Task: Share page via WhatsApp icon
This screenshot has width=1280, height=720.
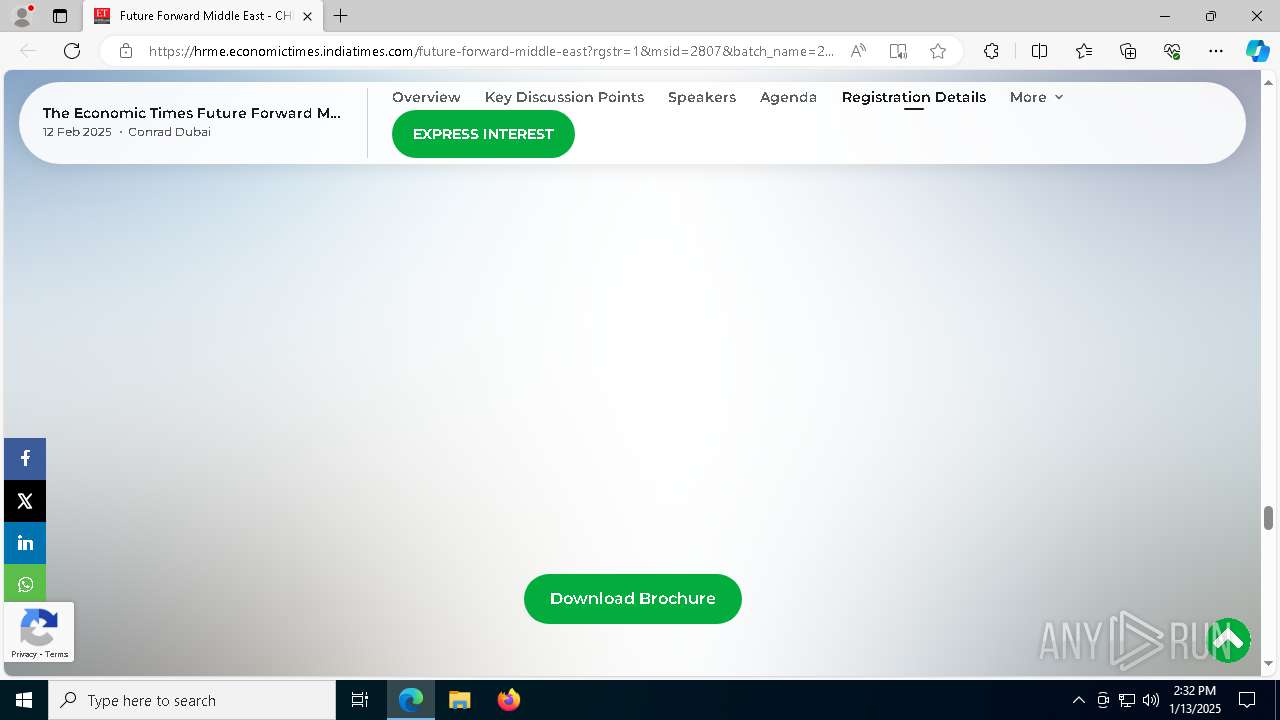Action: [25, 584]
